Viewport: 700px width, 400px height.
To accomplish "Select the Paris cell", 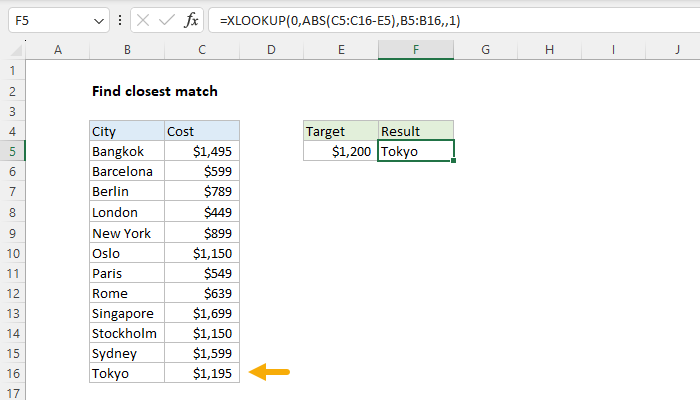I will [127, 273].
